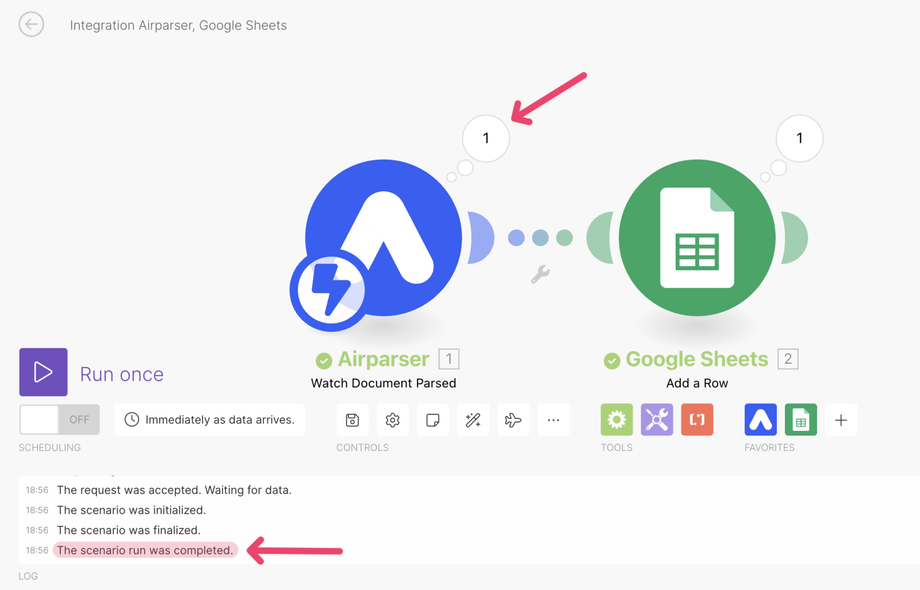This screenshot has height=590, width=920.
Task: Go back using the arrow icon
Action: click(31, 25)
